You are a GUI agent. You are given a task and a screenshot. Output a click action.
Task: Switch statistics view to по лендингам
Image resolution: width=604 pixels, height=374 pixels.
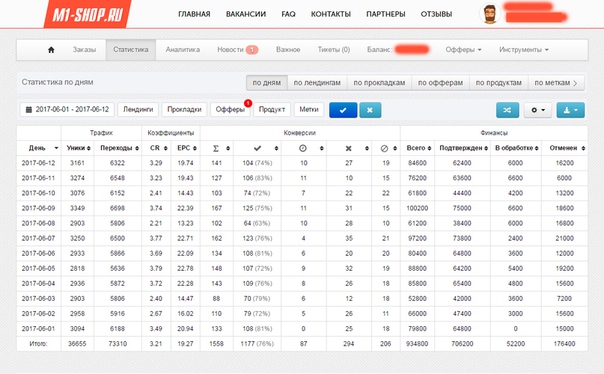[317, 83]
